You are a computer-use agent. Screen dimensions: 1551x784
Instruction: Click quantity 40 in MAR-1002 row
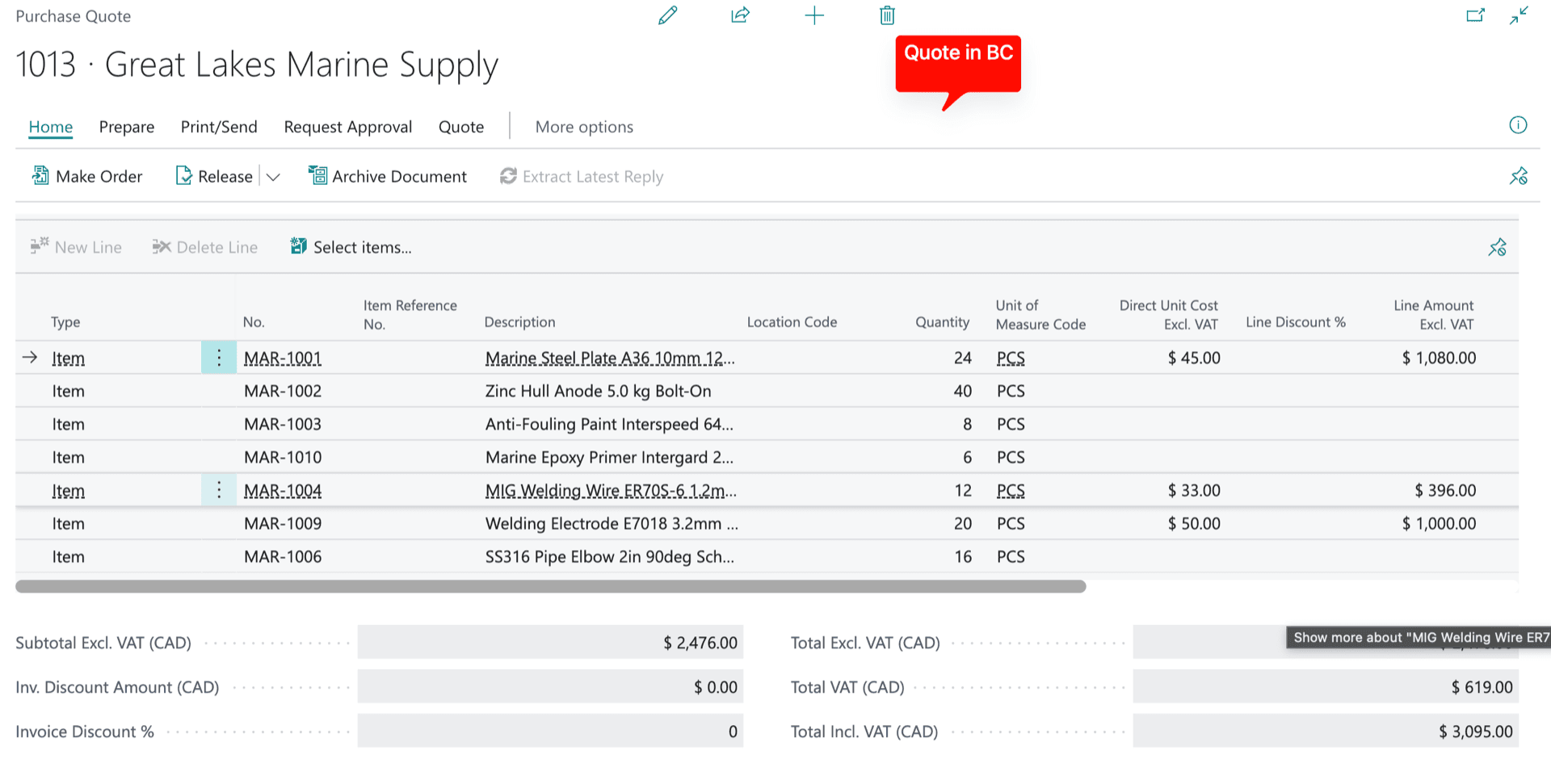[x=962, y=391]
